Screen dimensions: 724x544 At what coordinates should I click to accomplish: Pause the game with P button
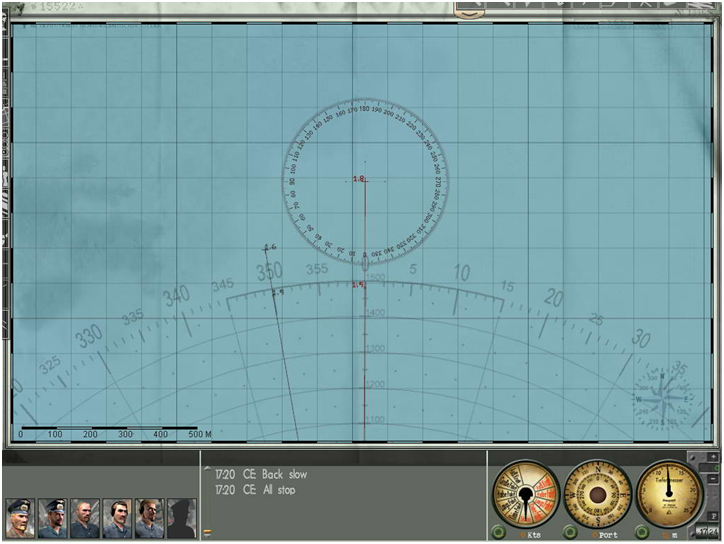click(713, 515)
